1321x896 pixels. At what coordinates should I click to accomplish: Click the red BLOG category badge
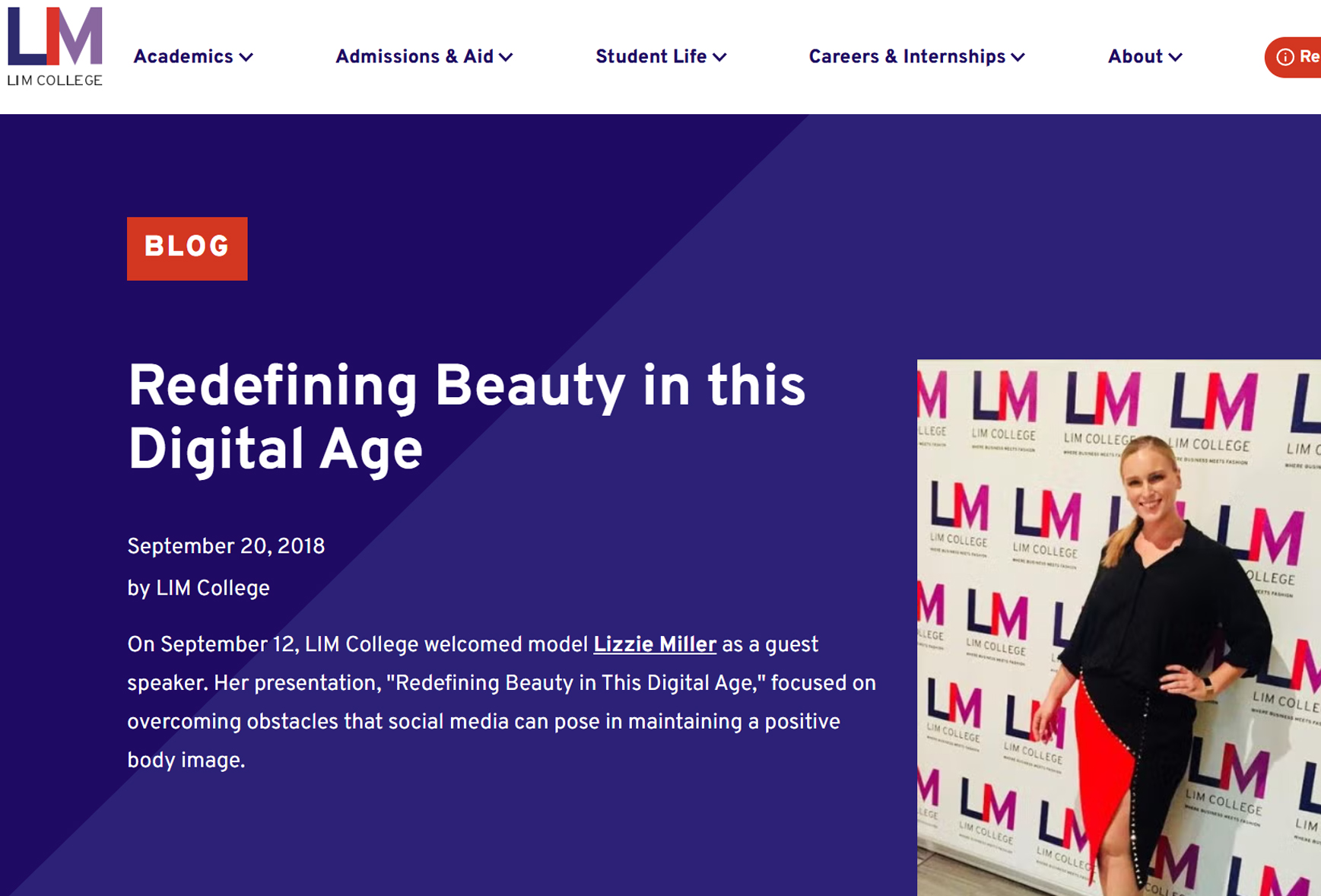coord(187,248)
